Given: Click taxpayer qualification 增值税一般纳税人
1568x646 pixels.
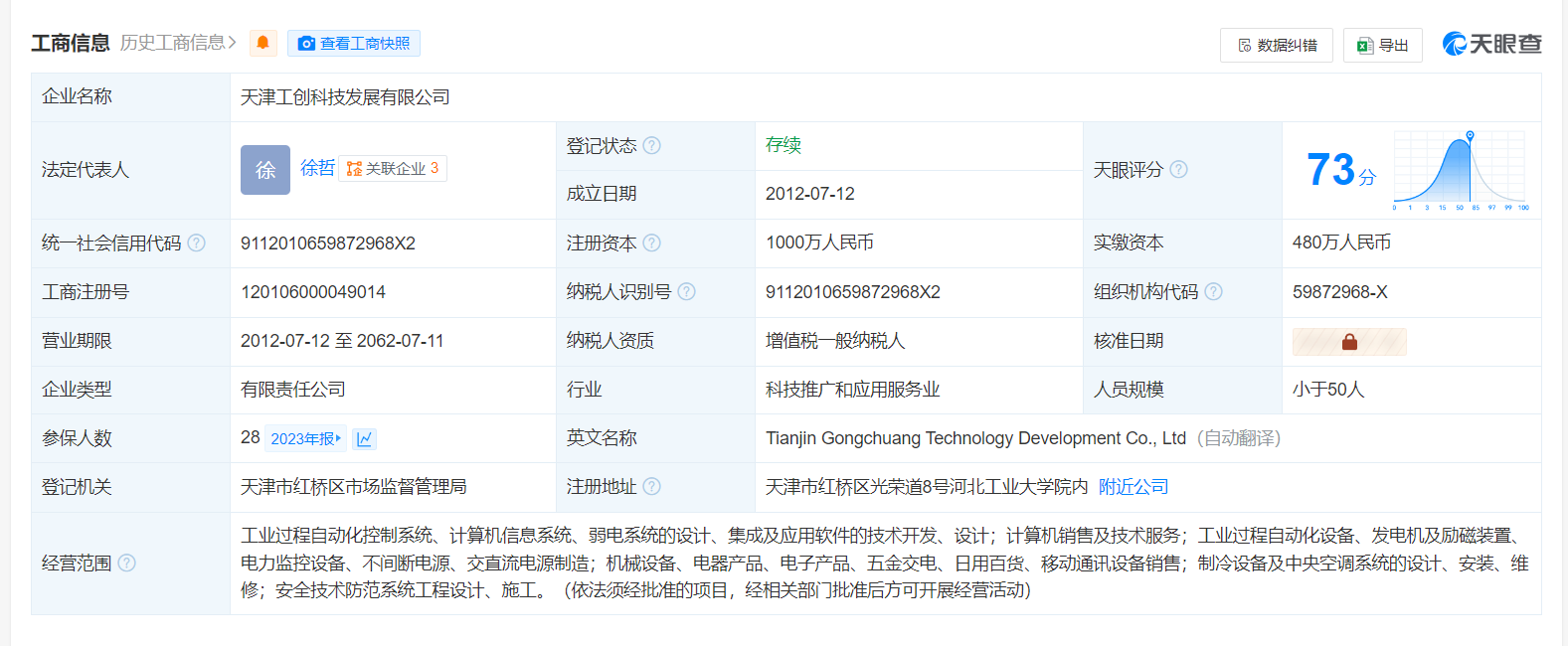Looking at the screenshot, I should click(835, 341).
